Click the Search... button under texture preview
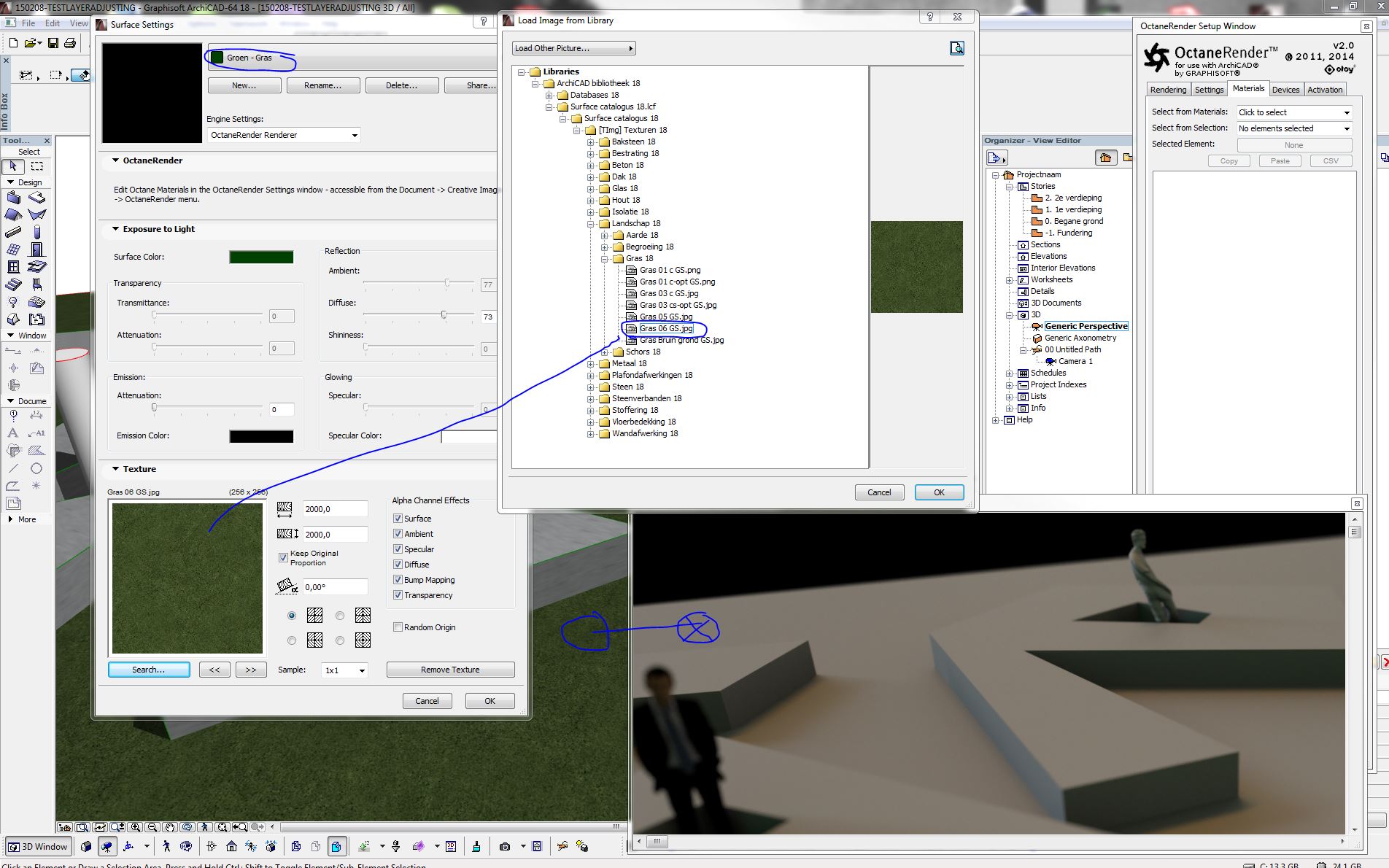1389x868 pixels. coord(149,670)
